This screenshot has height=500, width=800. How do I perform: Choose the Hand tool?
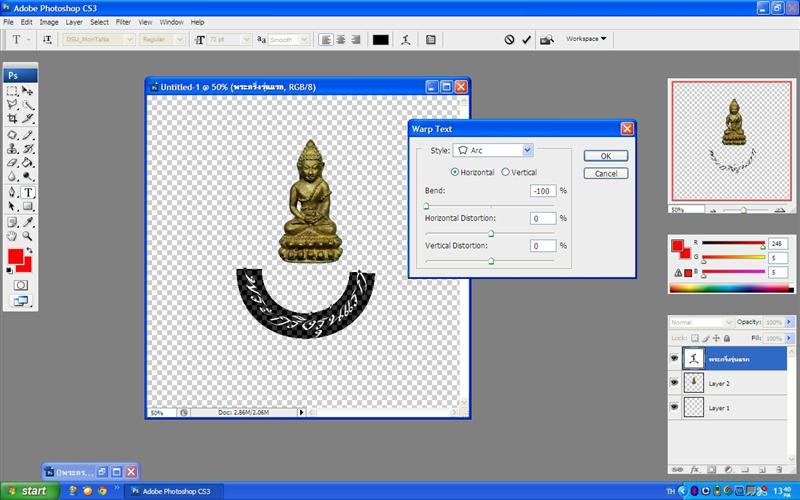point(13,236)
